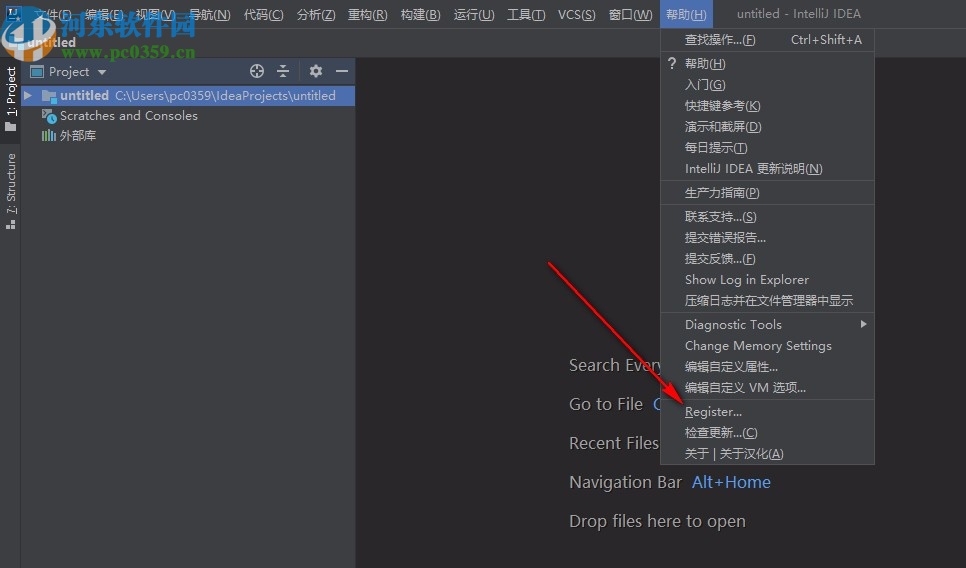
Task: Select 检查更新...(C) menu item
Action: [767, 432]
